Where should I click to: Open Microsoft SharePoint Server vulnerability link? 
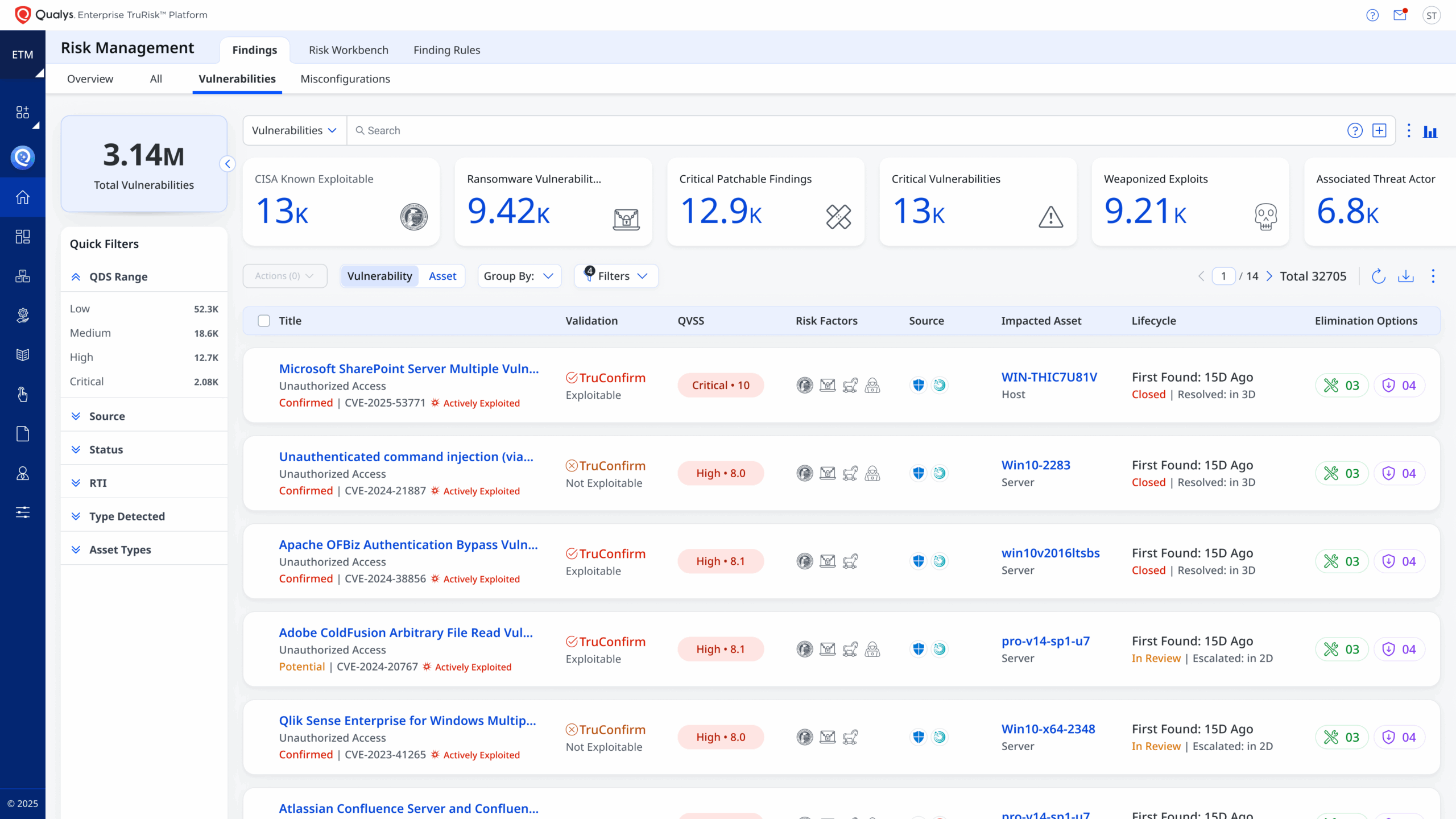[408, 369]
